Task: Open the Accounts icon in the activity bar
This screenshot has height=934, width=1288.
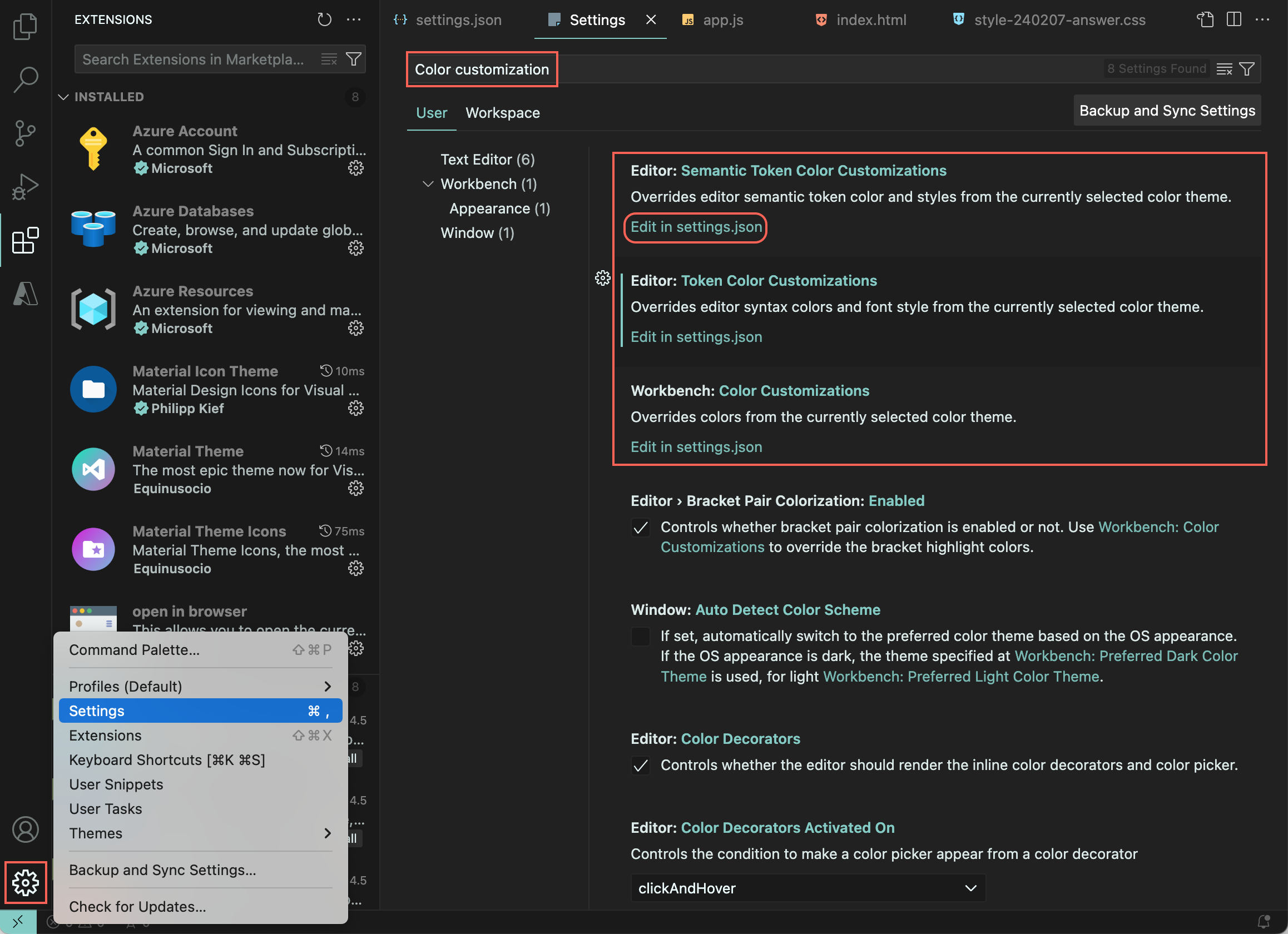Action: (25, 829)
